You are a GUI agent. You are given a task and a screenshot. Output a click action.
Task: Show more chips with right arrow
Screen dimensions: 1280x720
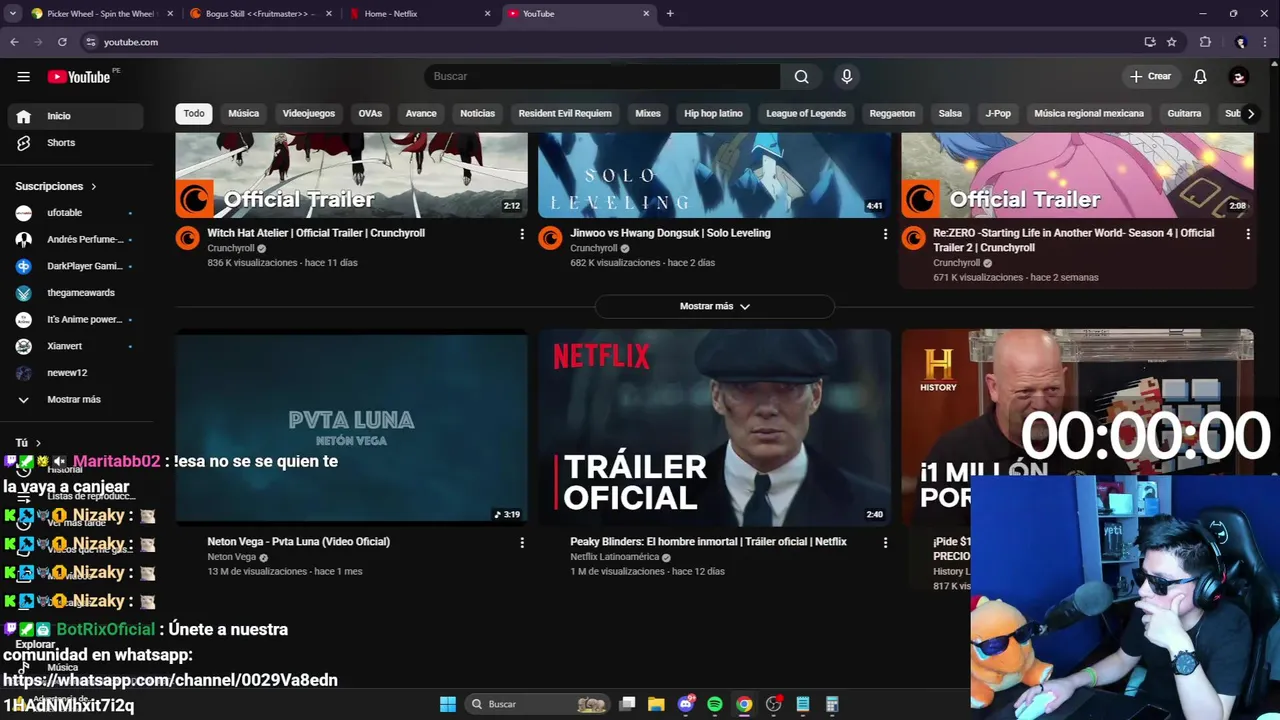click(1250, 113)
